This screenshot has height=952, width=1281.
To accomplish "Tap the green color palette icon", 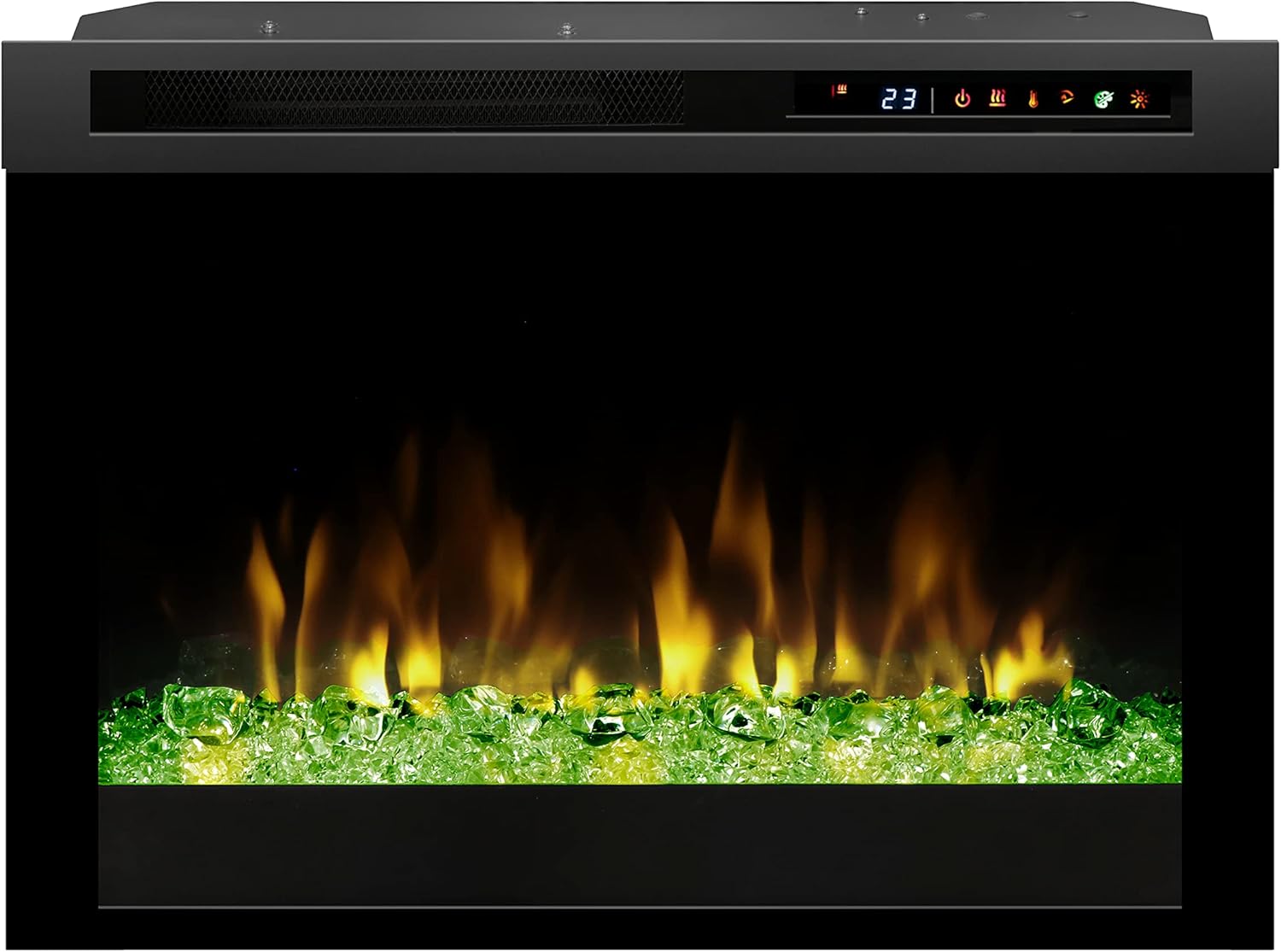I will (1103, 100).
